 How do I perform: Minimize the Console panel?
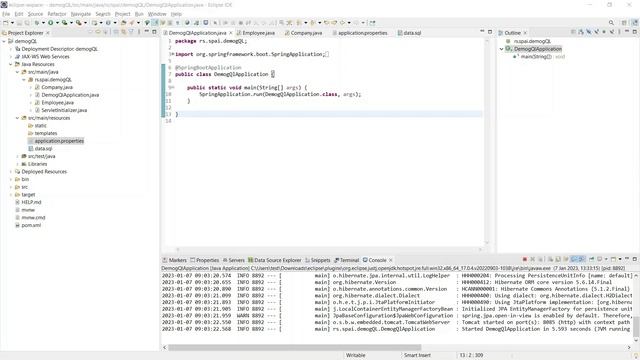click(627, 259)
